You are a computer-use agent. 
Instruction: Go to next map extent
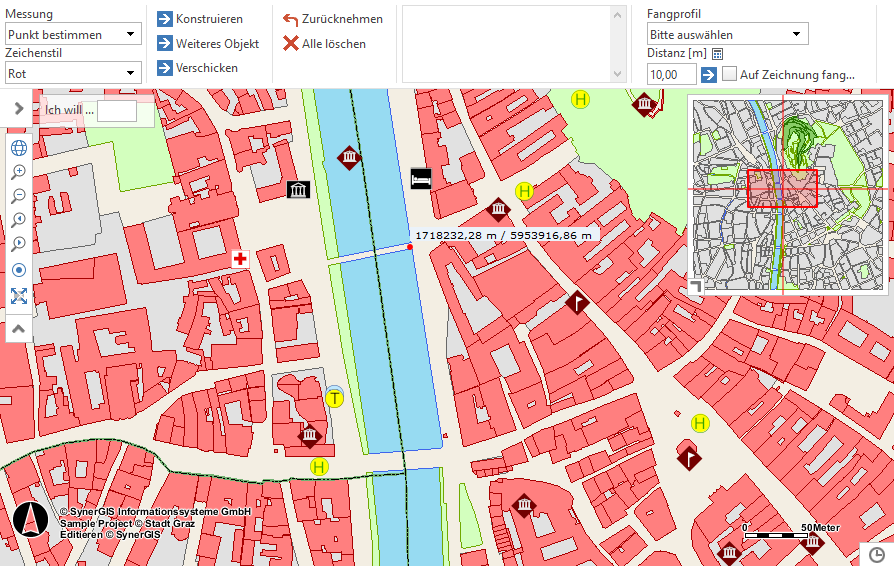point(18,245)
